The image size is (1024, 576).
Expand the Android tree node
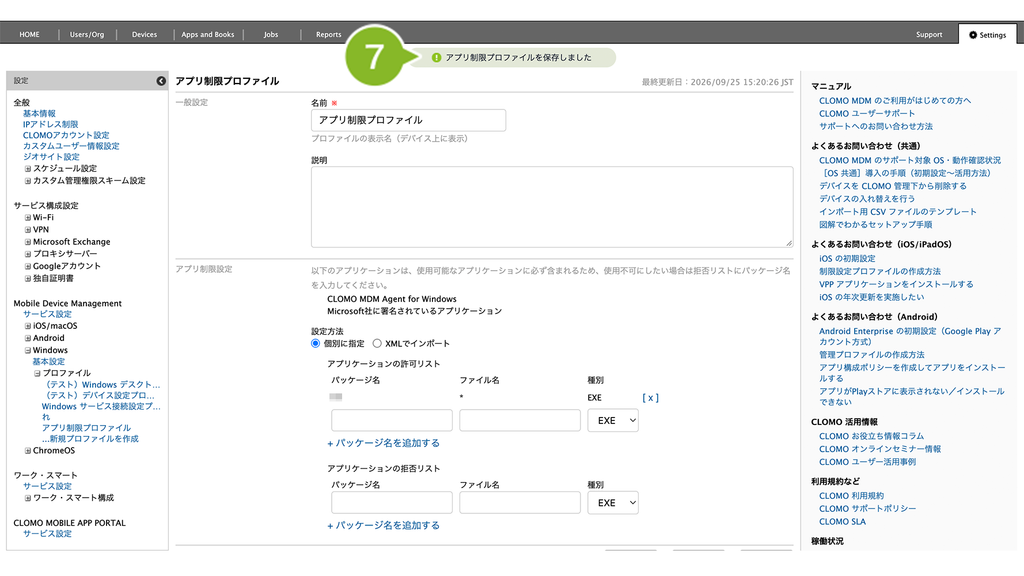click(x=28, y=338)
